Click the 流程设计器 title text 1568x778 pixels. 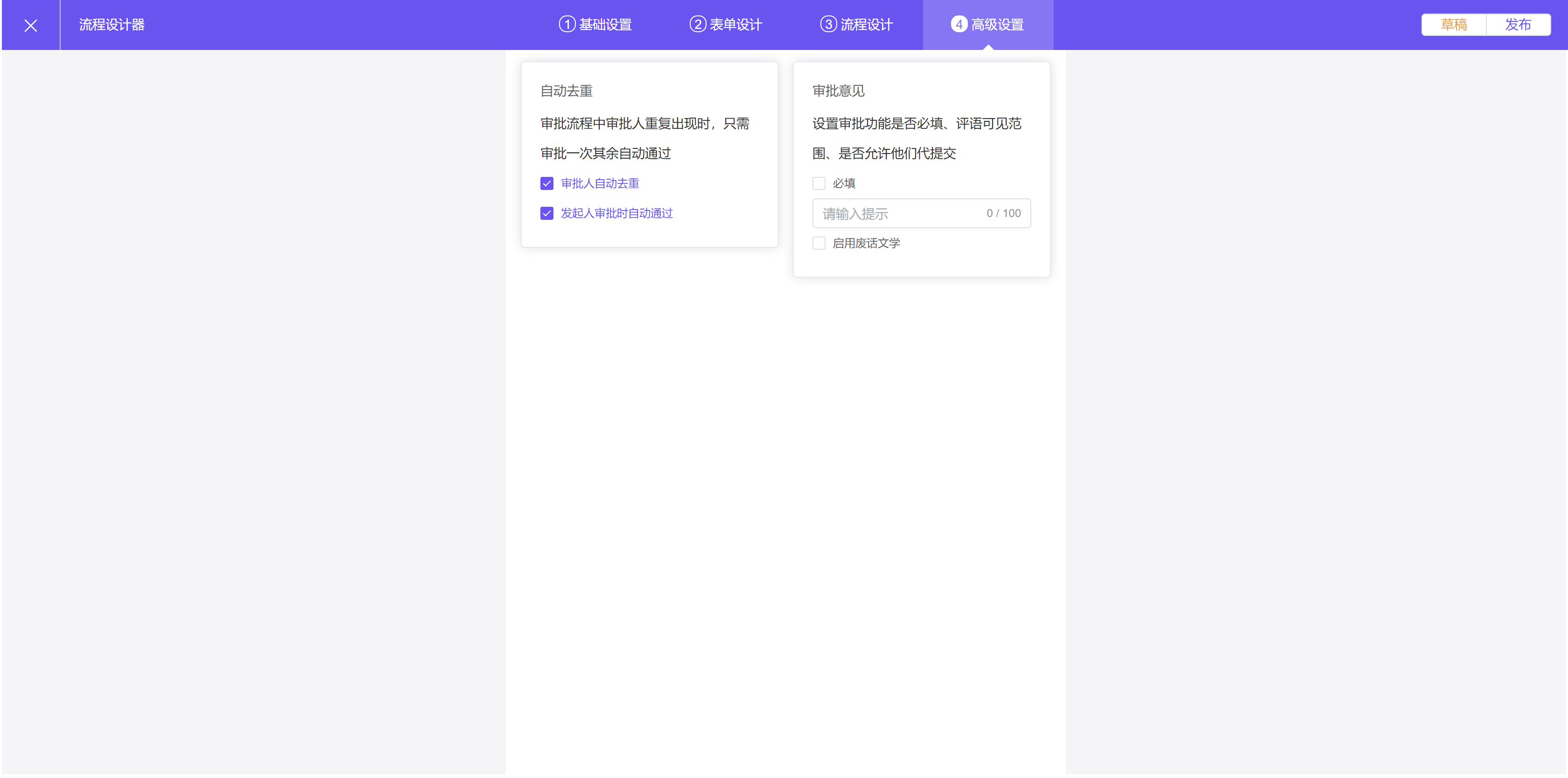(x=112, y=25)
